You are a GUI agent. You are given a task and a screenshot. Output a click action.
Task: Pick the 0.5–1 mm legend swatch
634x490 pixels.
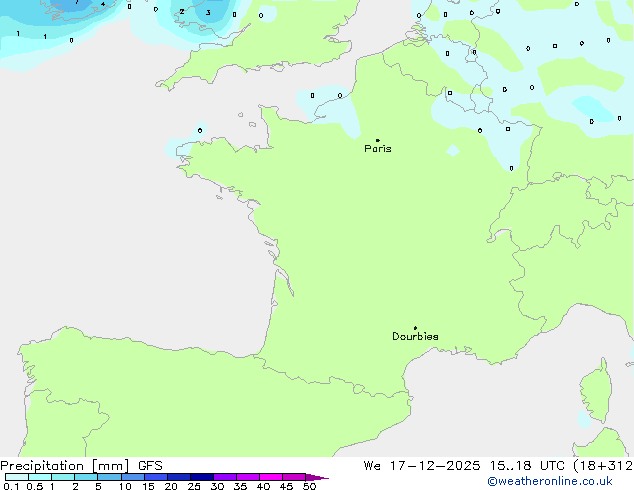click(40, 477)
